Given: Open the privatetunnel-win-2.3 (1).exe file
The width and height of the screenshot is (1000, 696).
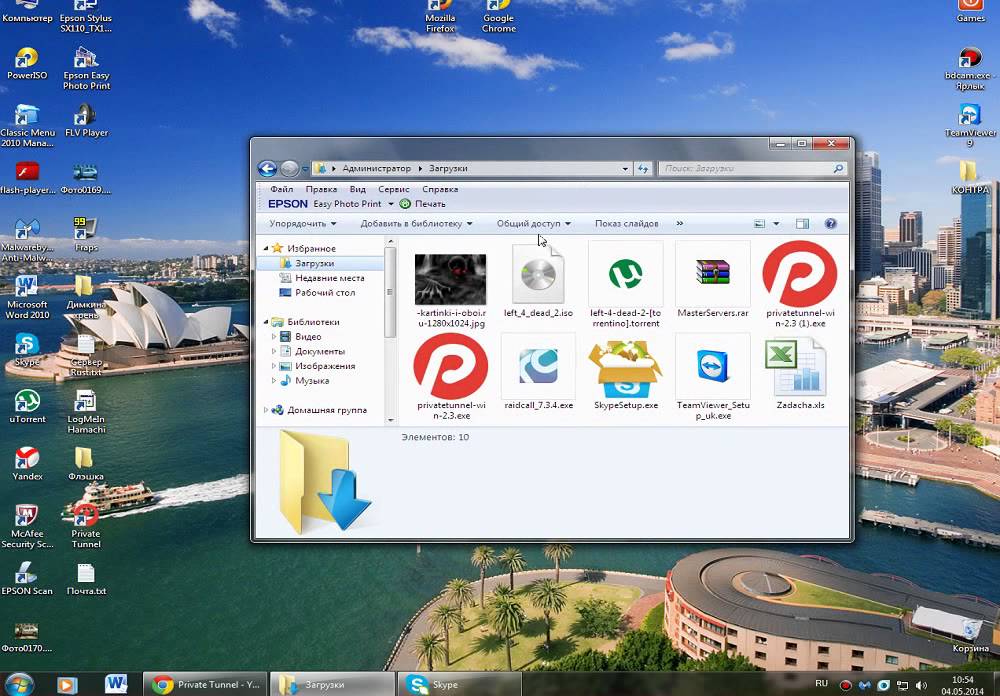Looking at the screenshot, I should click(800, 285).
